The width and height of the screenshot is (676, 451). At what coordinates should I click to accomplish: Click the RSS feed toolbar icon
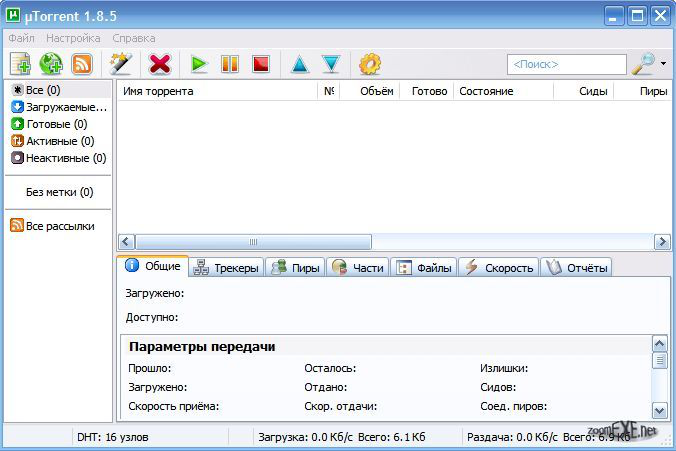(82, 64)
